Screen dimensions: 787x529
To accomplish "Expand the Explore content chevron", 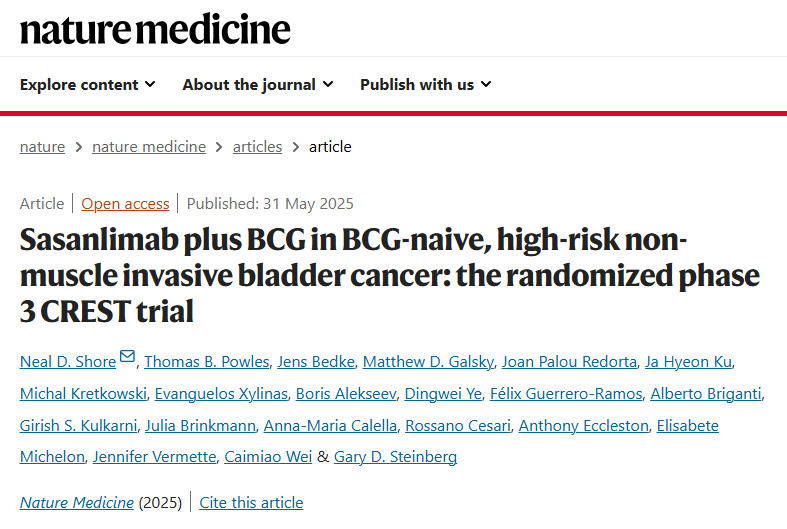I will click(150, 84).
